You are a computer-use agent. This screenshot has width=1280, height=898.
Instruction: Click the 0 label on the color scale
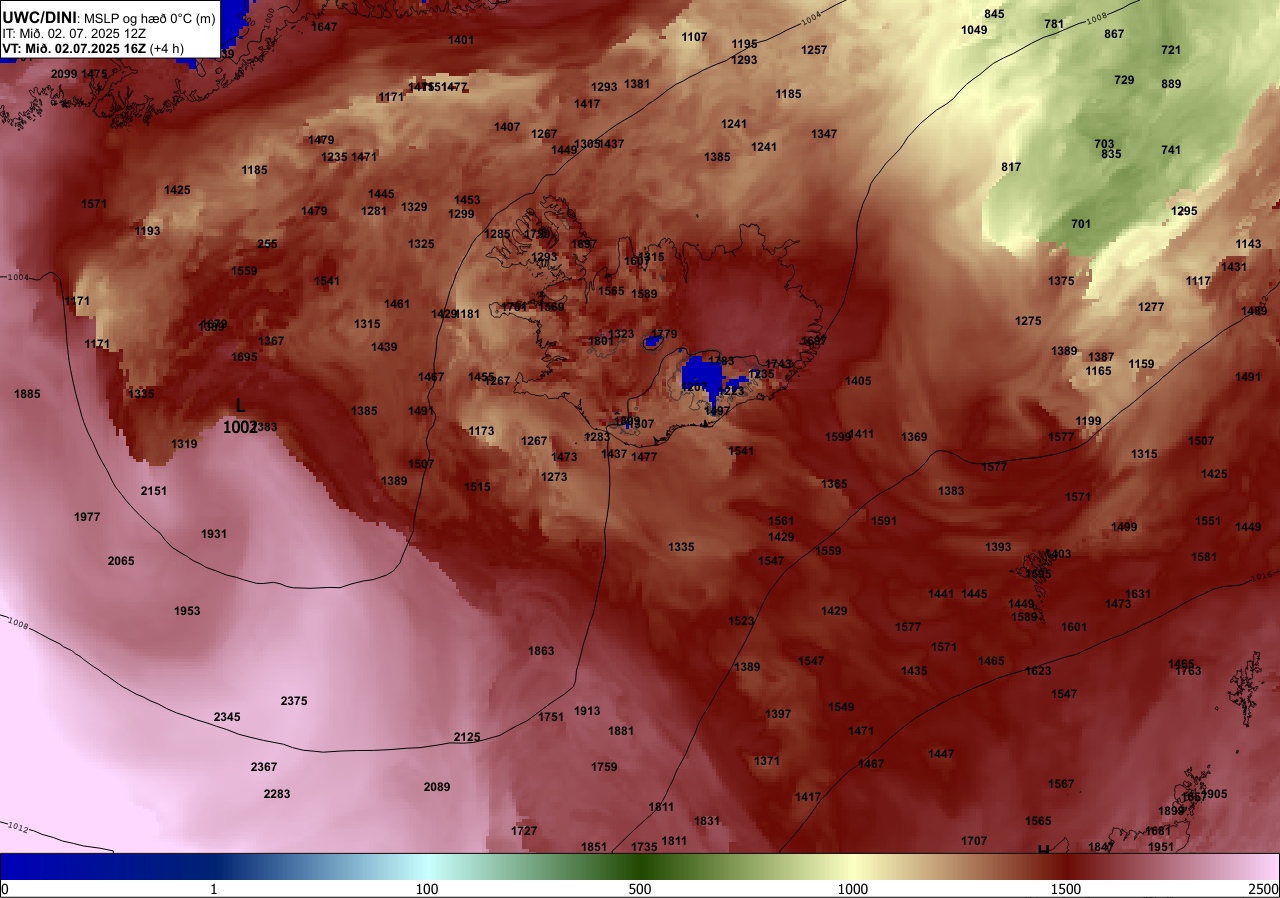pos(5,889)
